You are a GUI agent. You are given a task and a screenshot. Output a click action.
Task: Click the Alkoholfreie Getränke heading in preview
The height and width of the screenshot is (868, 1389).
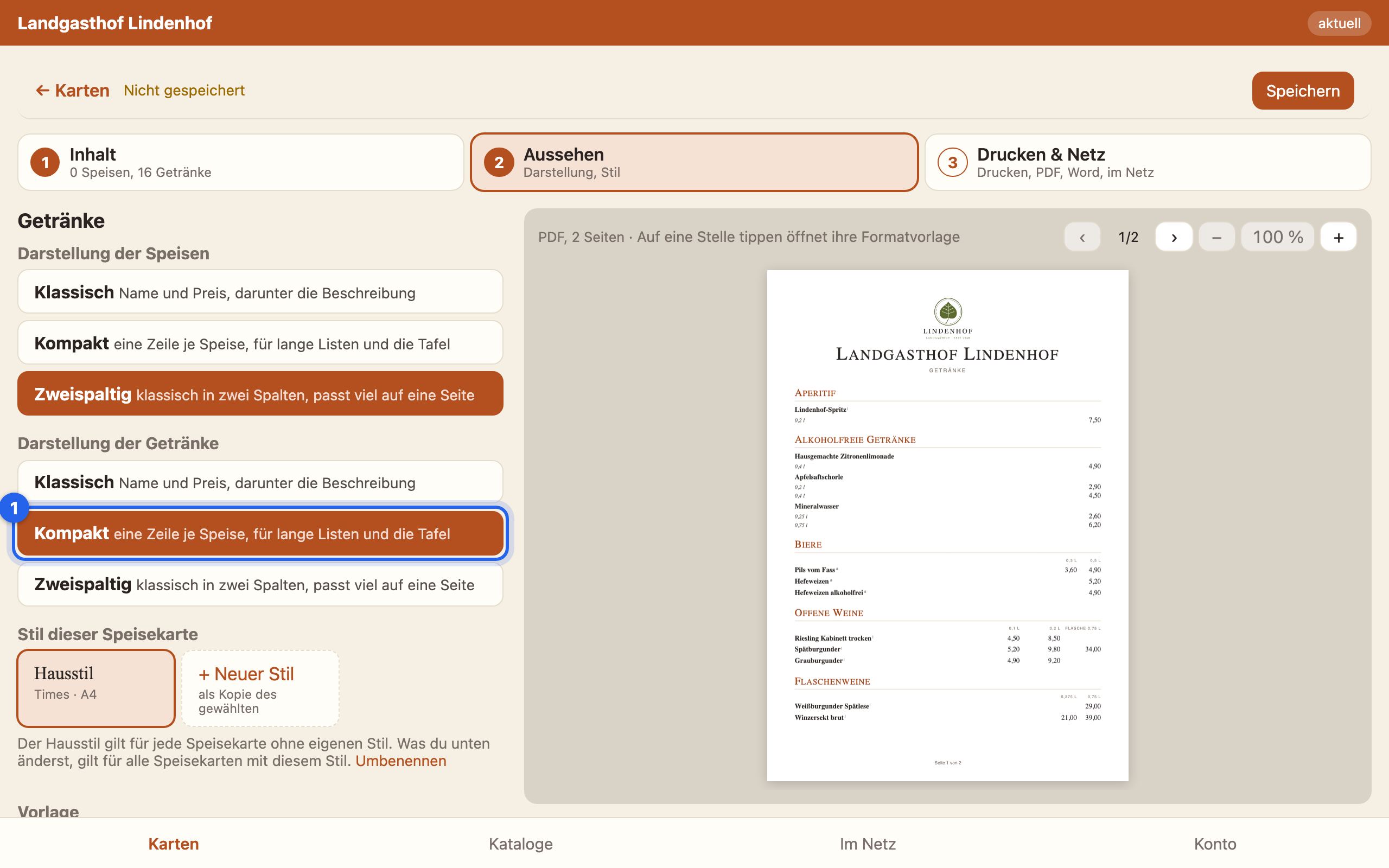tap(855, 440)
